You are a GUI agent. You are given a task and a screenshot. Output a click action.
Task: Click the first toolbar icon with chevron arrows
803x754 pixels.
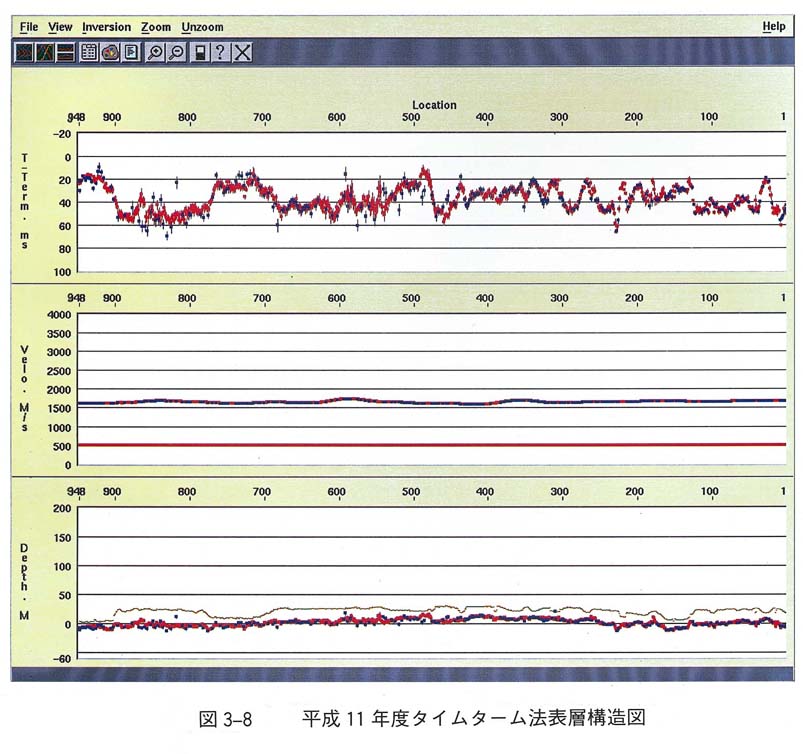coord(25,52)
